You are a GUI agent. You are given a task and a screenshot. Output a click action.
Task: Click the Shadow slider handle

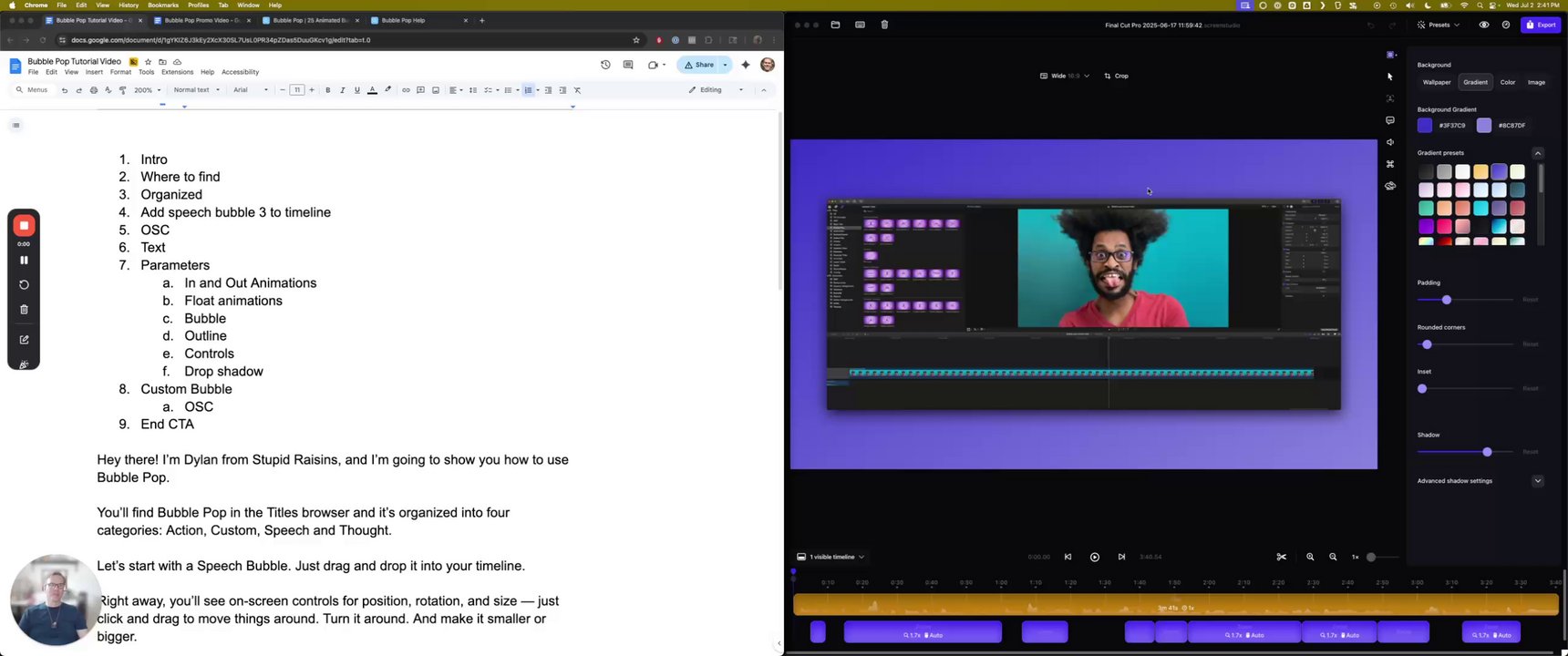pyautogui.click(x=1487, y=452)
